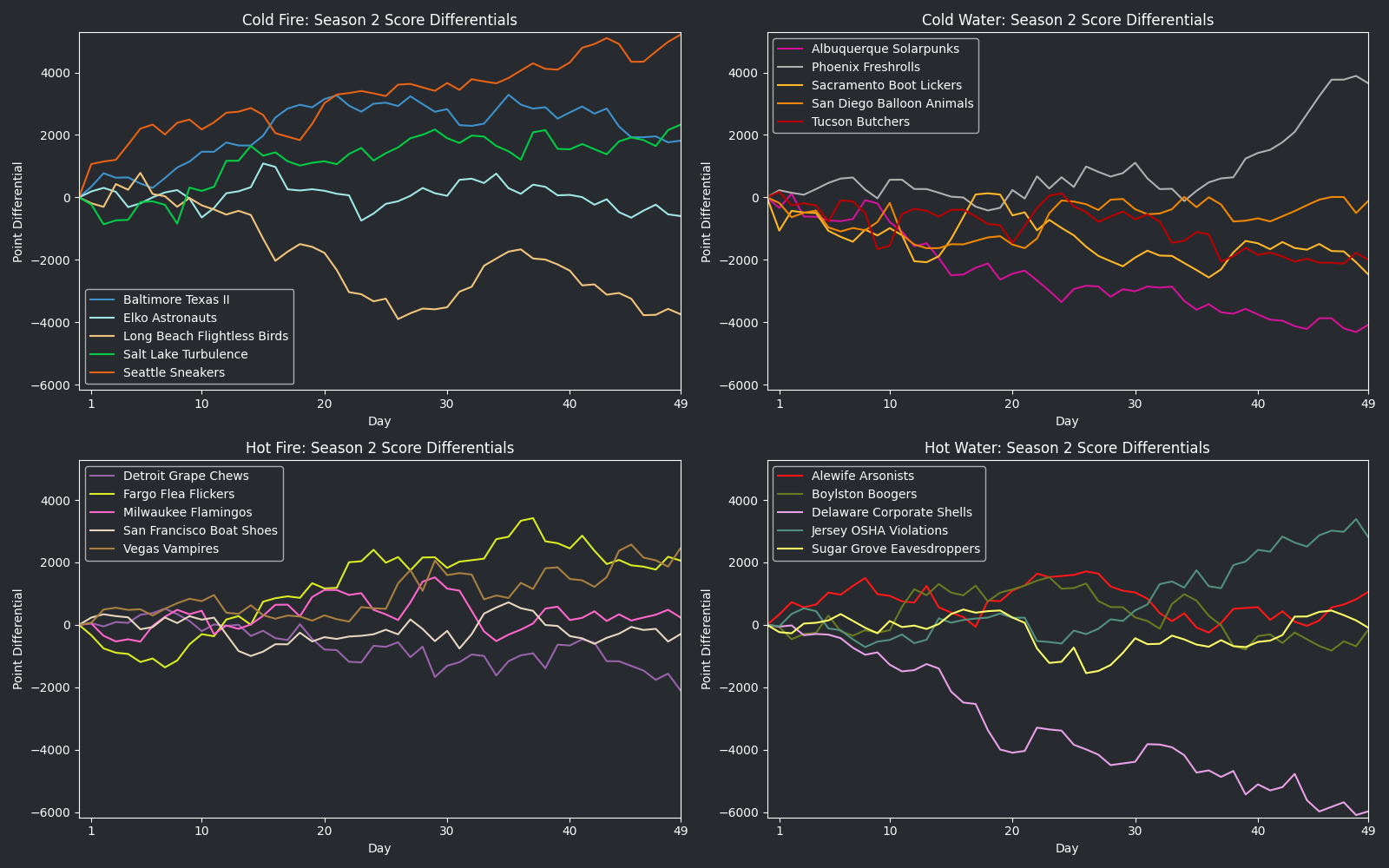Click the Hot Fire chart title

click(379, 448)
